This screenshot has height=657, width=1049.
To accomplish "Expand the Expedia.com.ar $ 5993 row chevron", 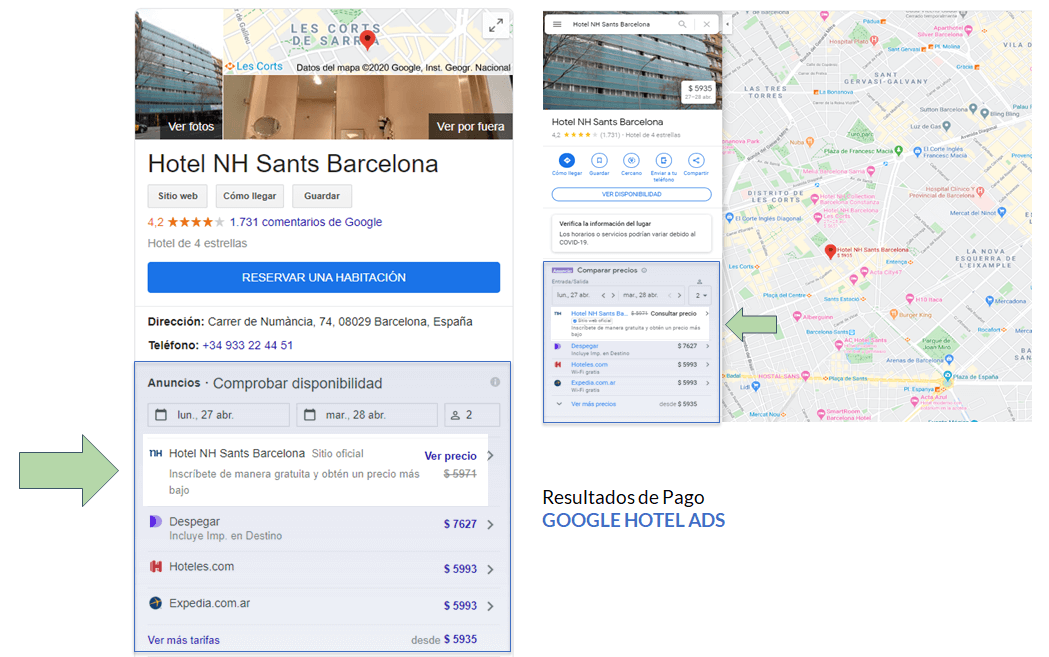I will point(491,606).
